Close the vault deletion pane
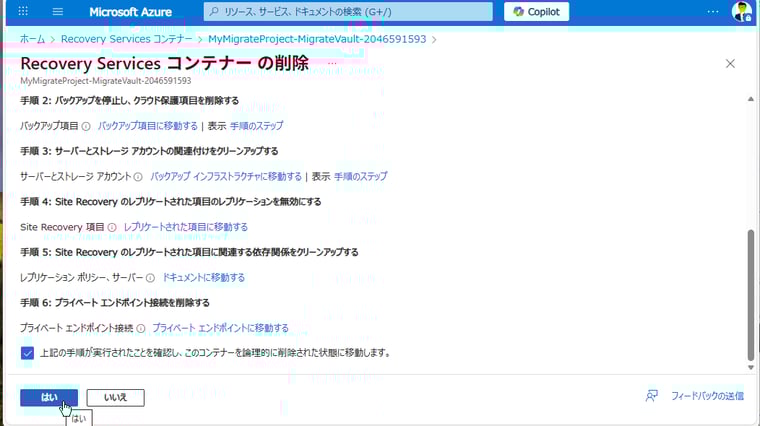 point(730,63)
